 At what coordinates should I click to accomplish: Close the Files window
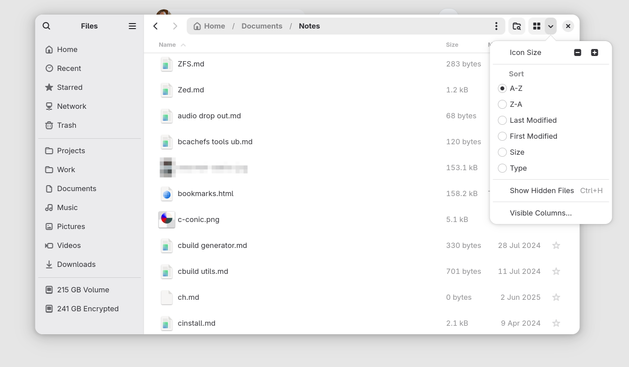(568, 26)
